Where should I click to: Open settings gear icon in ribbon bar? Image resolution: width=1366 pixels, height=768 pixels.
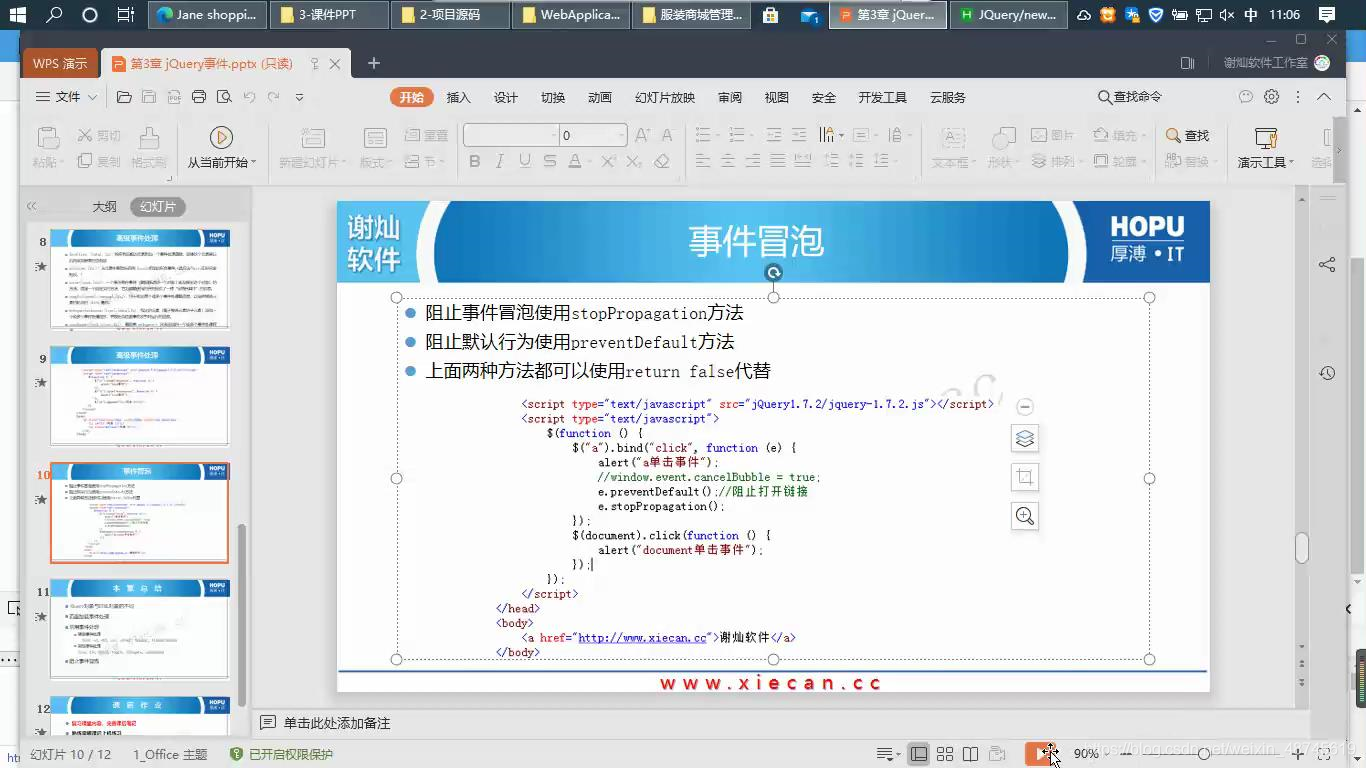click(1272, 97)
